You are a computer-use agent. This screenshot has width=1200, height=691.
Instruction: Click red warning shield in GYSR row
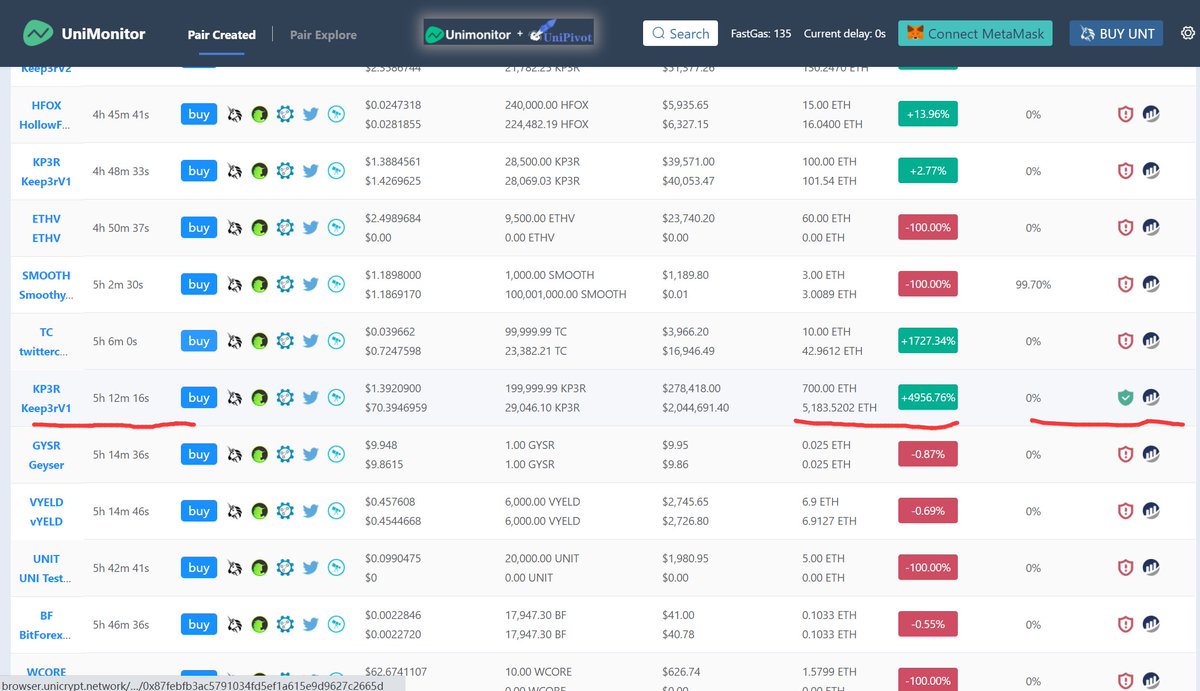click(x=1125, y=455)
